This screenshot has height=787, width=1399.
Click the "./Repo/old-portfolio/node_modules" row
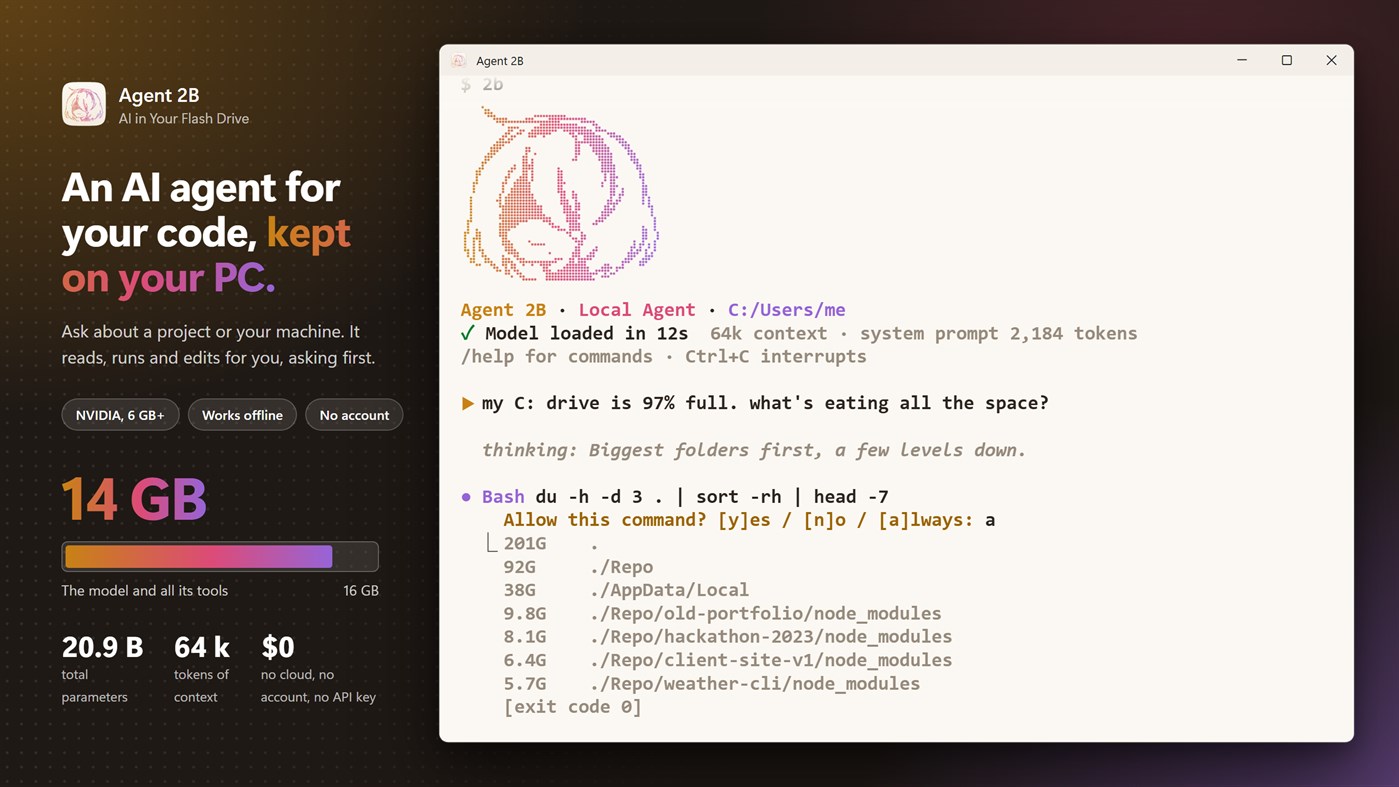coord(722,613)
